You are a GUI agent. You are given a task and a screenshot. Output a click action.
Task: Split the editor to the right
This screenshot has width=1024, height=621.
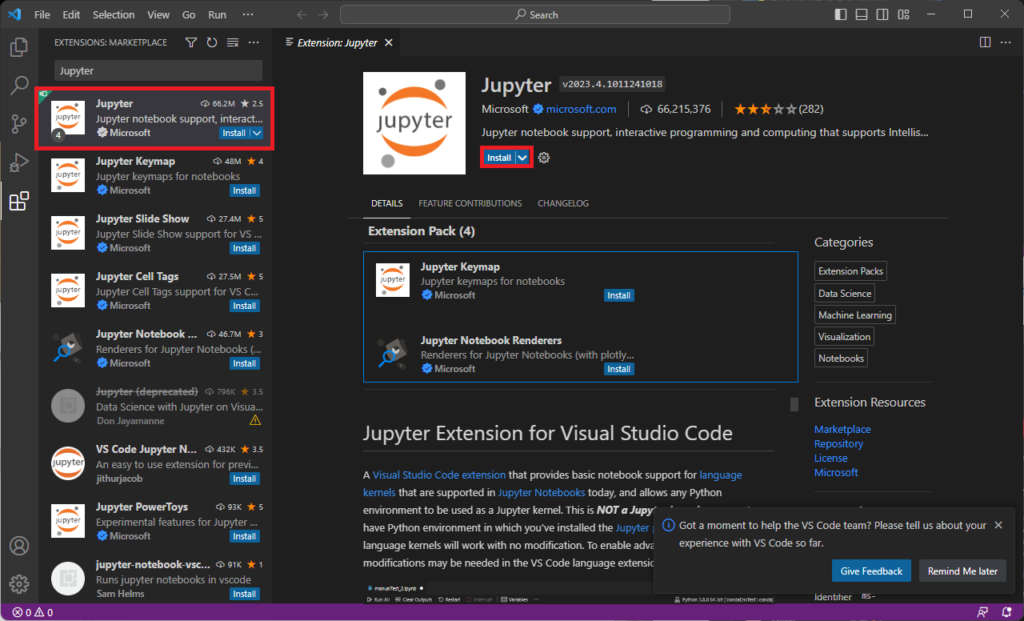pos(985,42)
